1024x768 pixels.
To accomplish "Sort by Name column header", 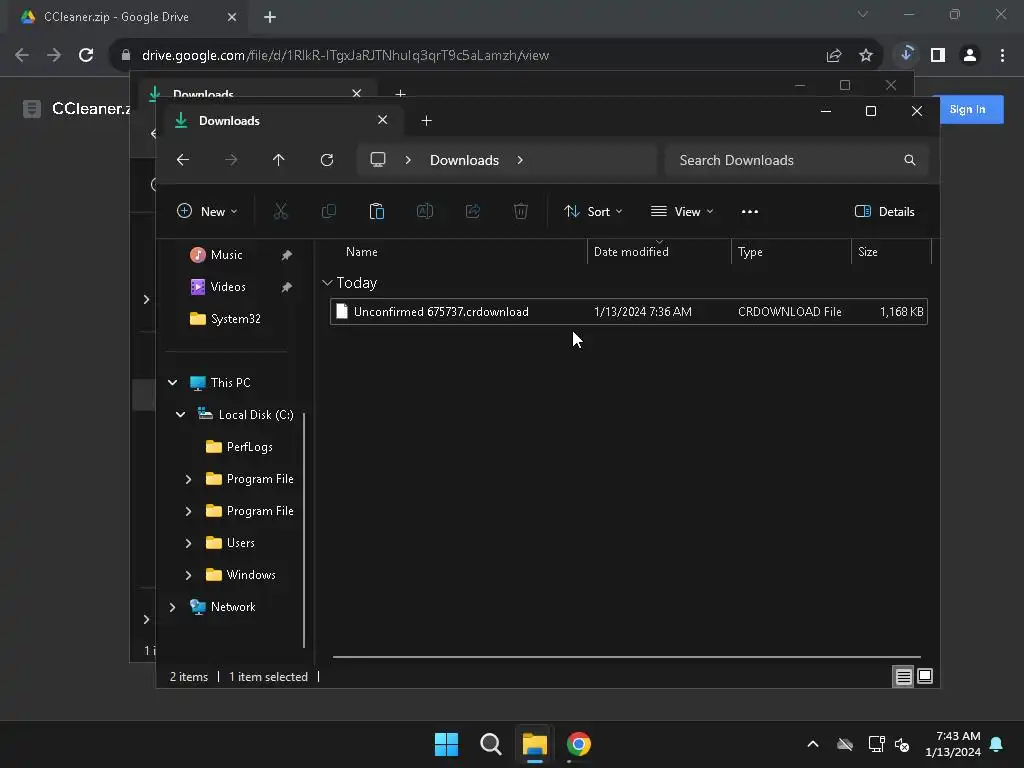I will pyautogui.click(x=361, y=252).
